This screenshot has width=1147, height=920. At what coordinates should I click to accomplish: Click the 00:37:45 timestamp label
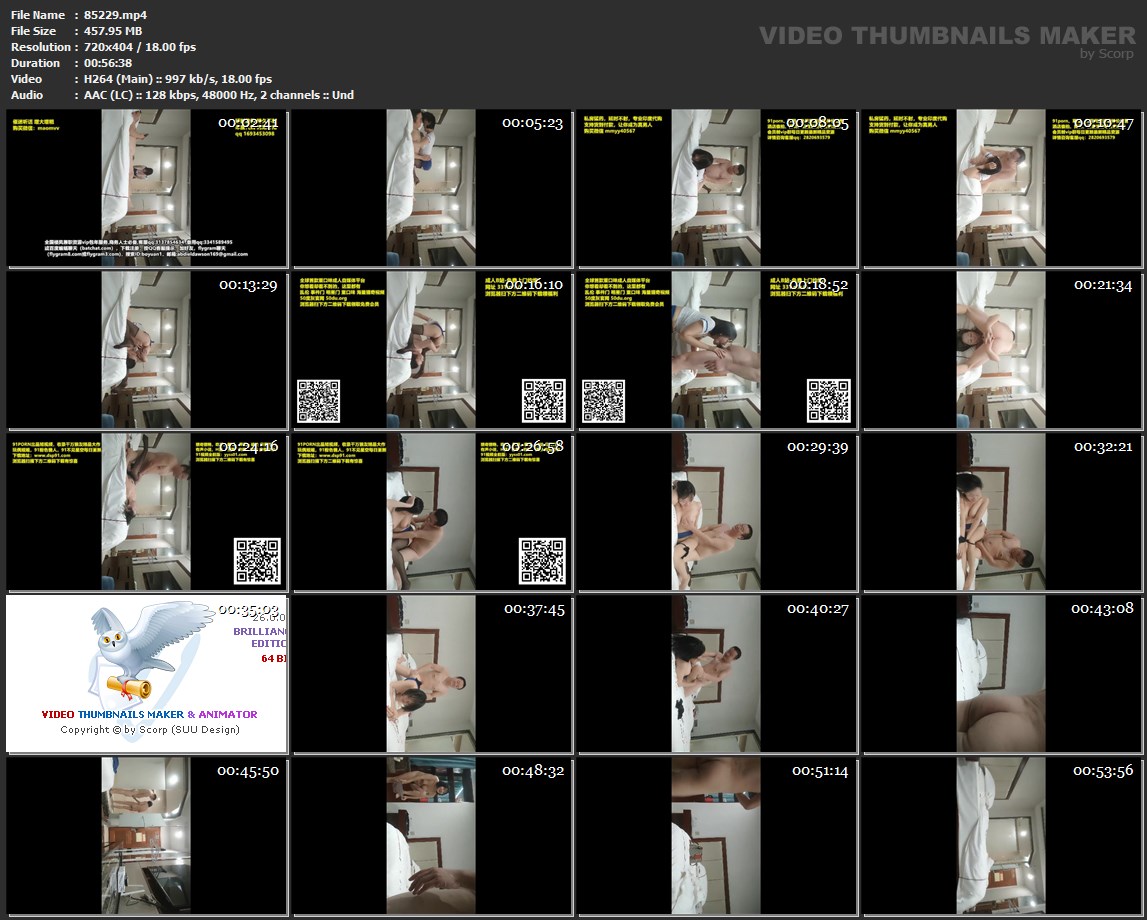click(533, 609)
